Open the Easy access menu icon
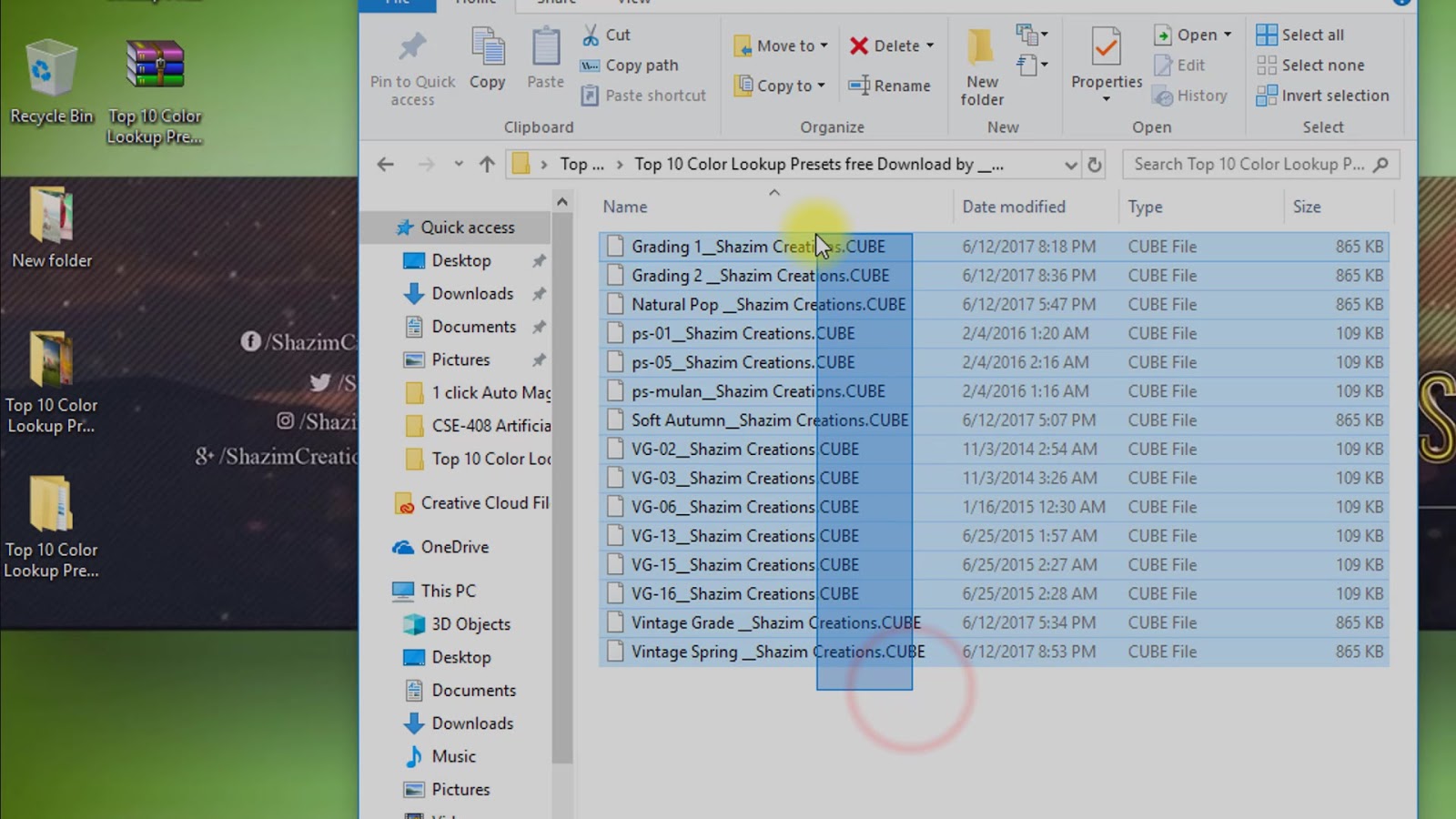Image resolution: width=1456 pixels, height=819 pixels. [x=1032, y=66]
